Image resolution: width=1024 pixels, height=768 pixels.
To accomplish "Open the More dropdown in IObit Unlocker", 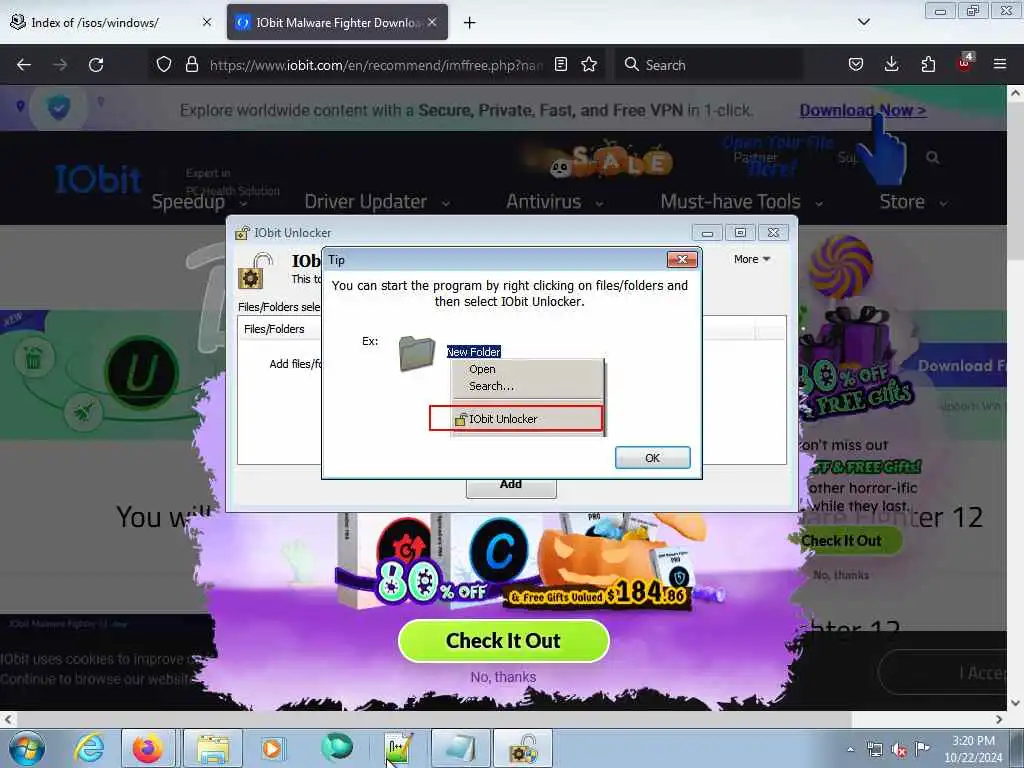I will (752, 259).
